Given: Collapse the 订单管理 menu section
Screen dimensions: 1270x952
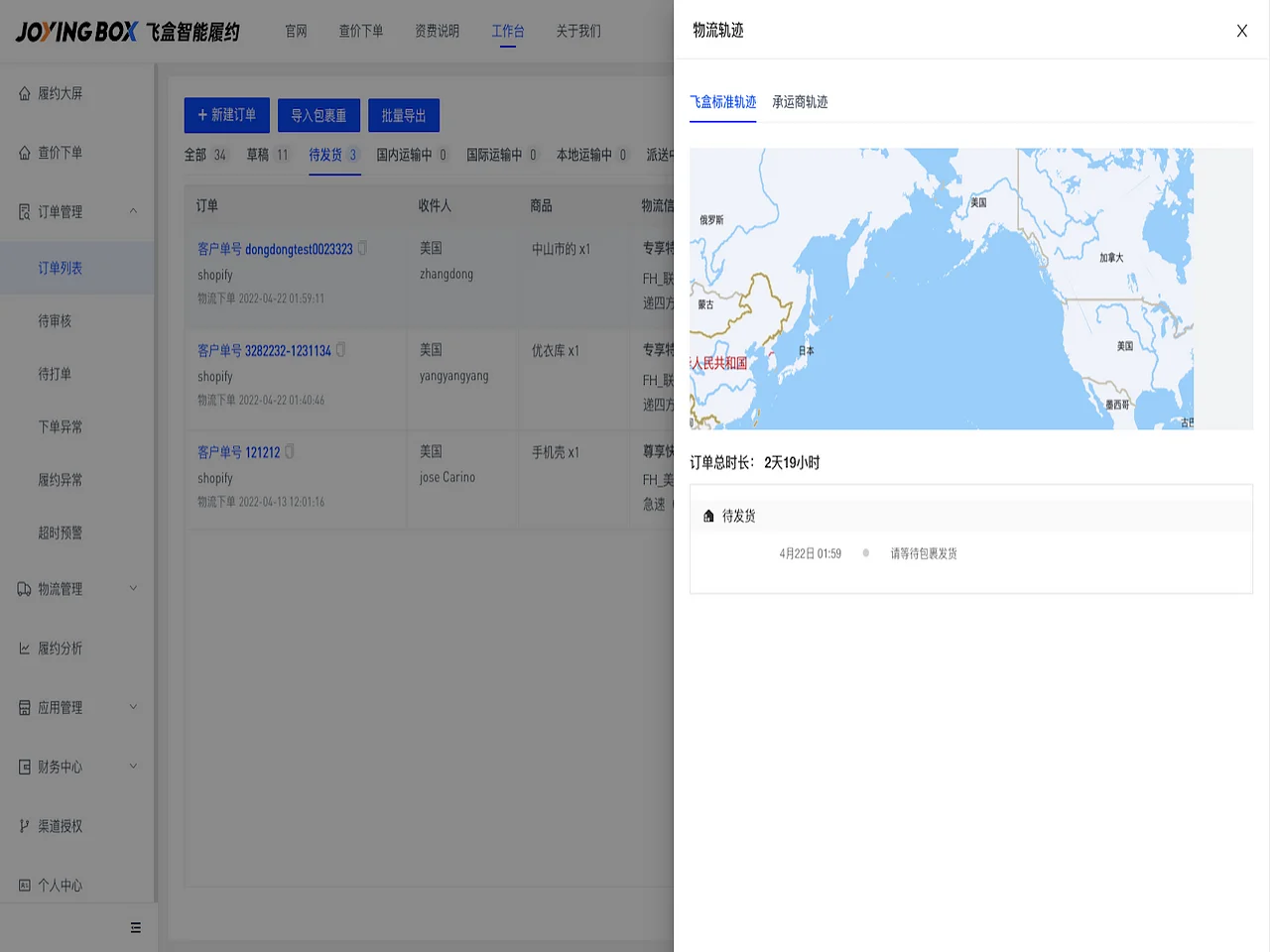Looking at the screenshot, I should [133, 211].
